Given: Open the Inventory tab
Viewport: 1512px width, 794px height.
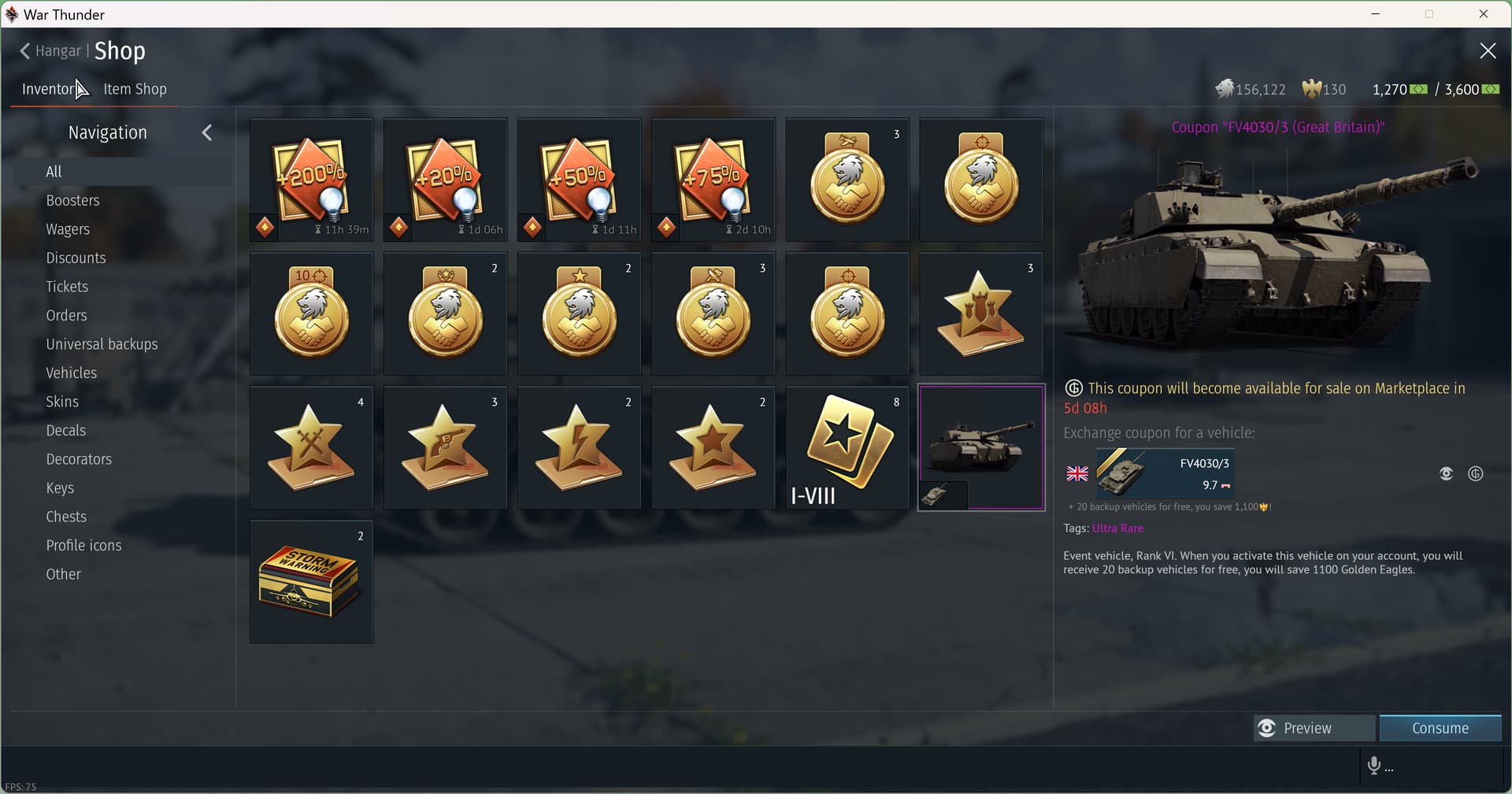Looking at the screenshot, I should [x=50, y=89].
